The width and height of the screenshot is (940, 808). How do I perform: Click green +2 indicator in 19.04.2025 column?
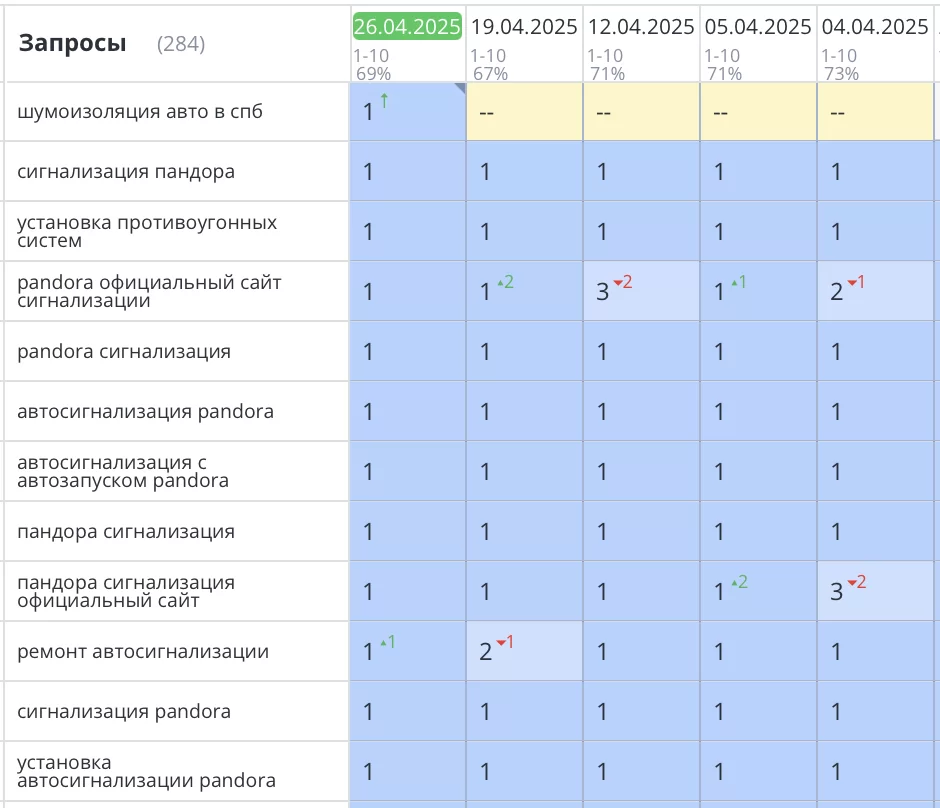[504, 283]
